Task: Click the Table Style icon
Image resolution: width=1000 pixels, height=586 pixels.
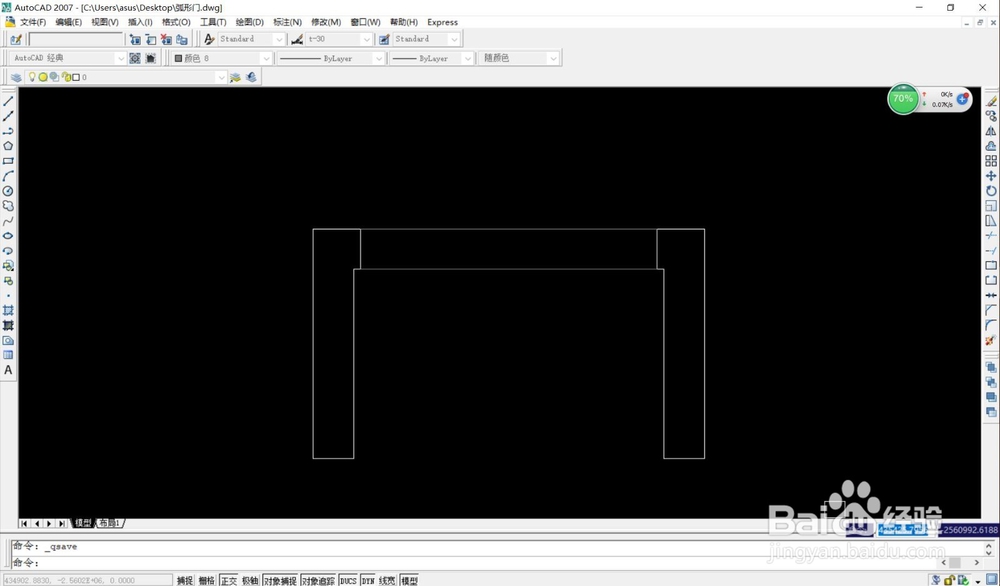Action: 384,39
